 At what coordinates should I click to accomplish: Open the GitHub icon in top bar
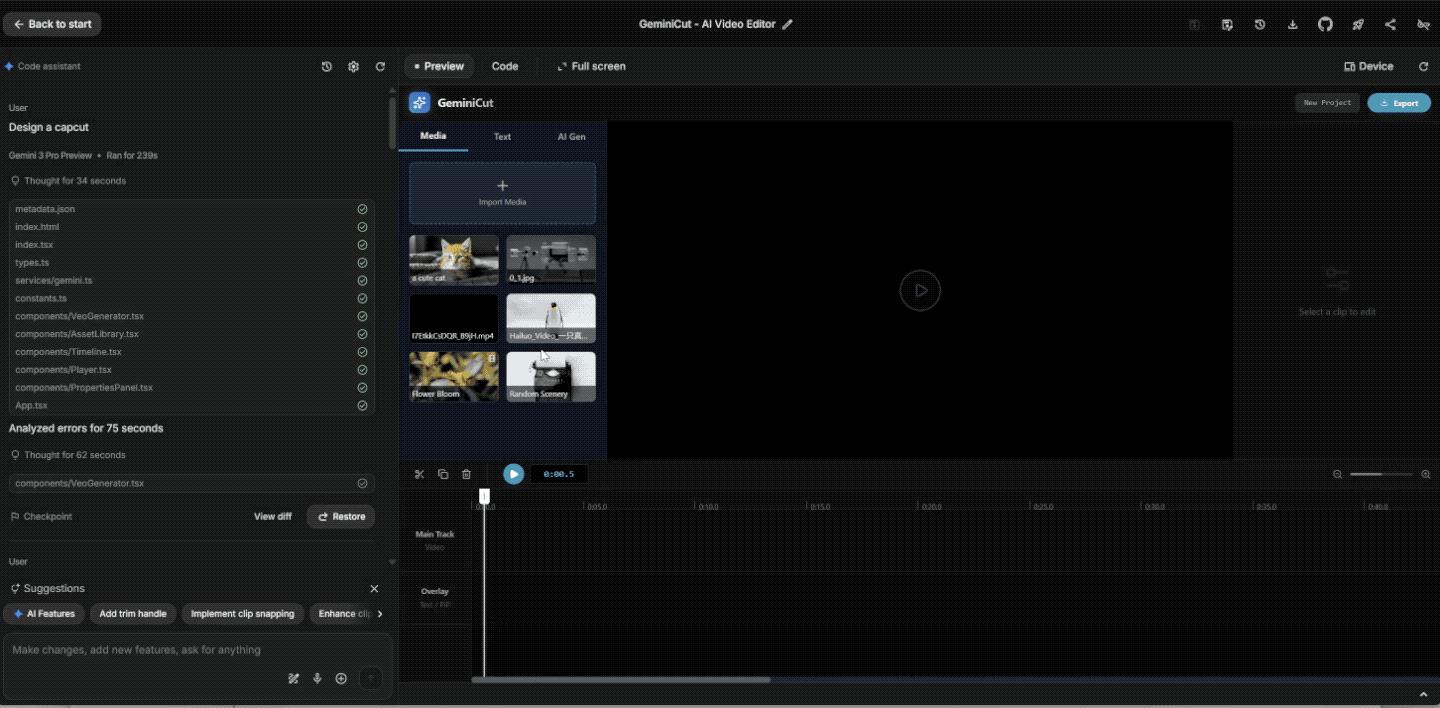pyautogui.click(x=1325, y=24)
